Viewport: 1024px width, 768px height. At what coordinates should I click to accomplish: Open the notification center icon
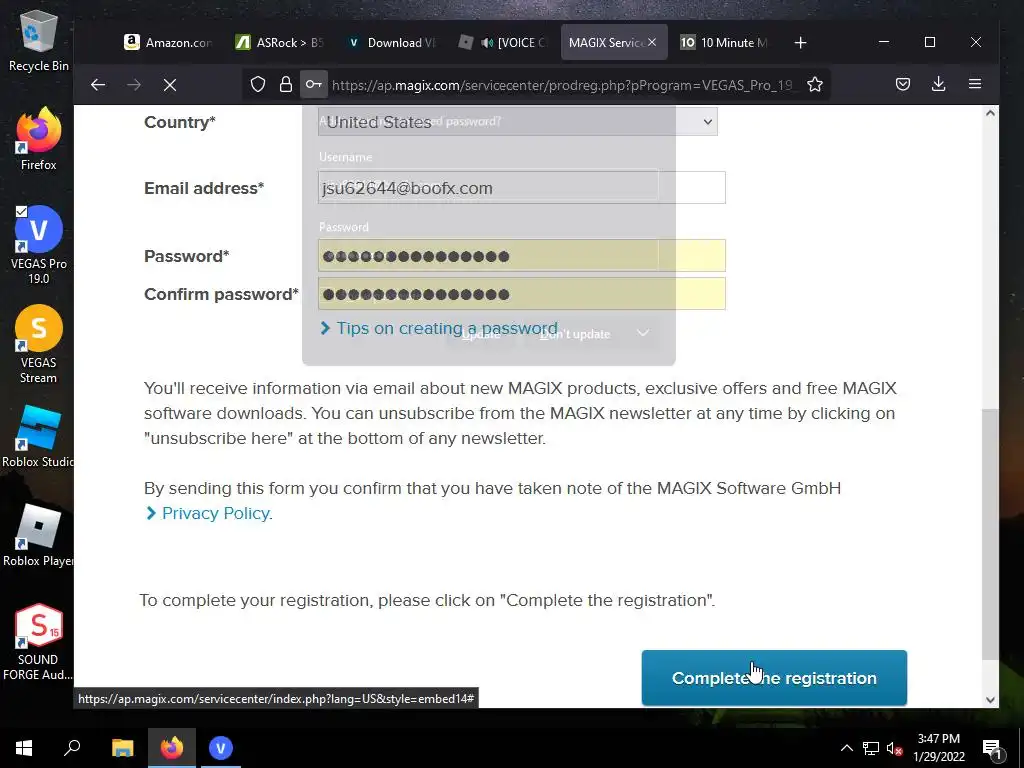pos(991,748)
